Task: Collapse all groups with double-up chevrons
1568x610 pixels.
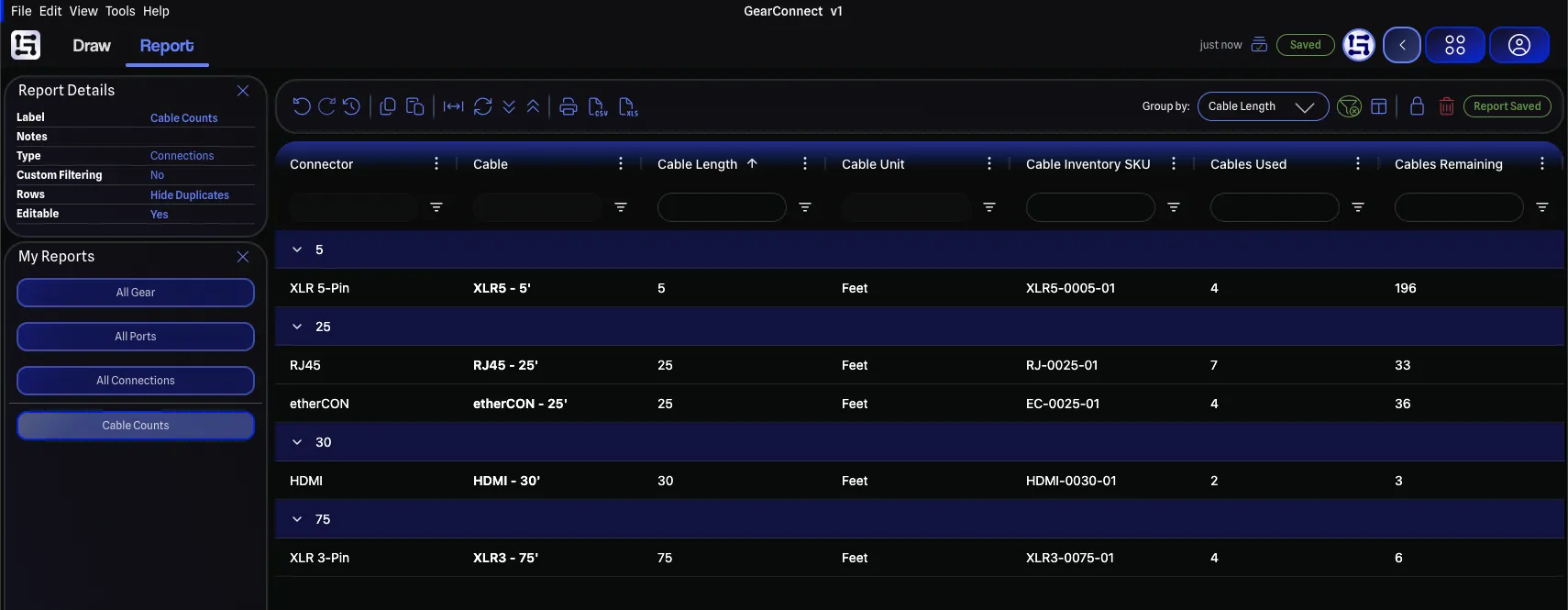Action: [x=533, y=106]
